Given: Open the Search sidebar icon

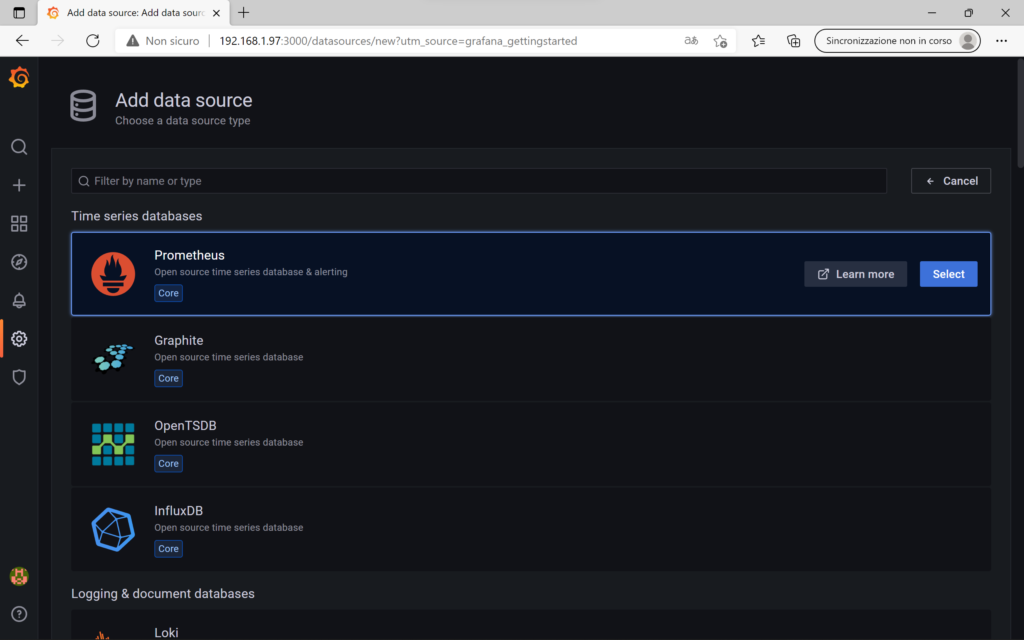Looking at the screenshot, I should (x=19, y=146).
